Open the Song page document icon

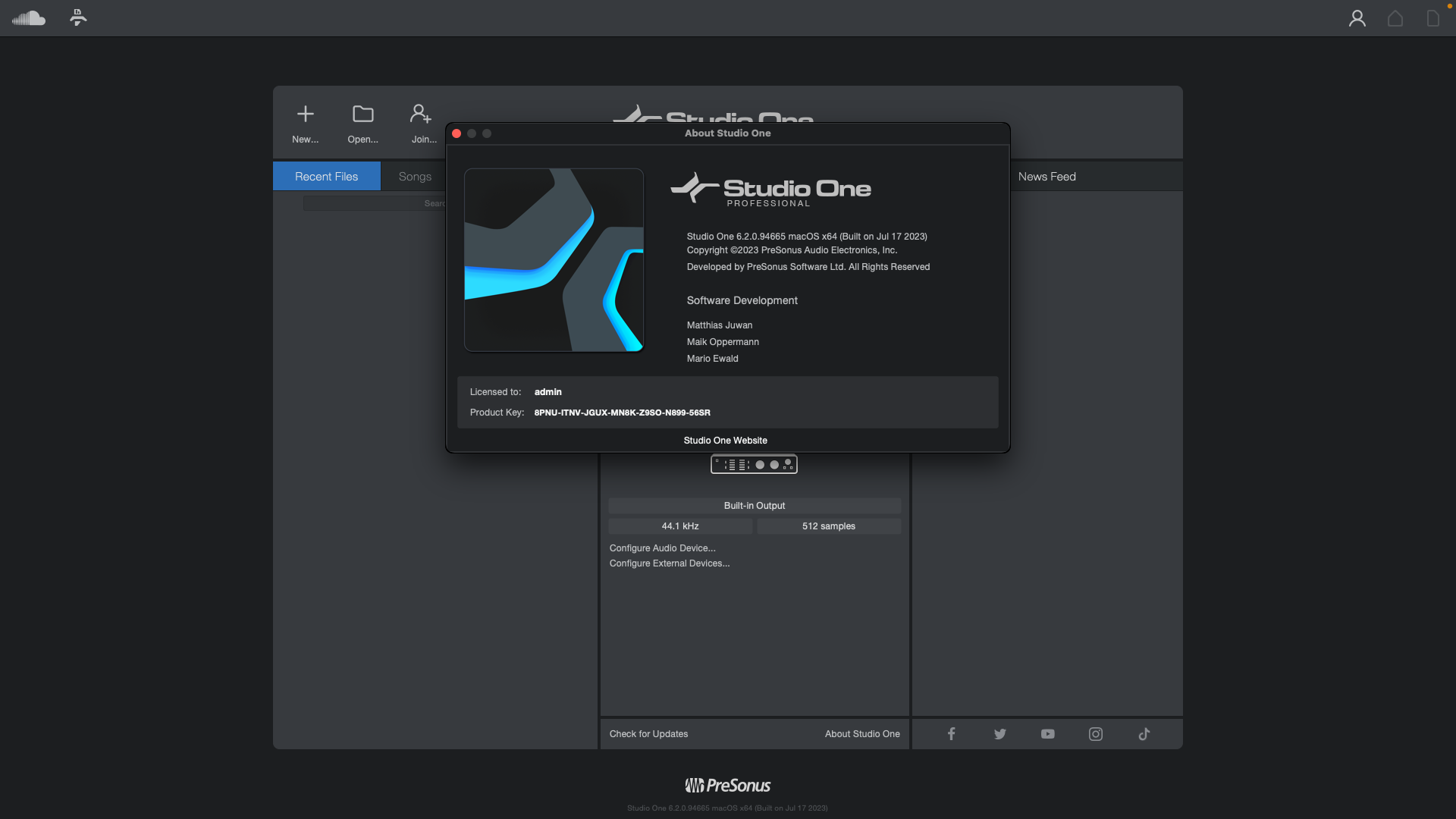pos(1432,18)
